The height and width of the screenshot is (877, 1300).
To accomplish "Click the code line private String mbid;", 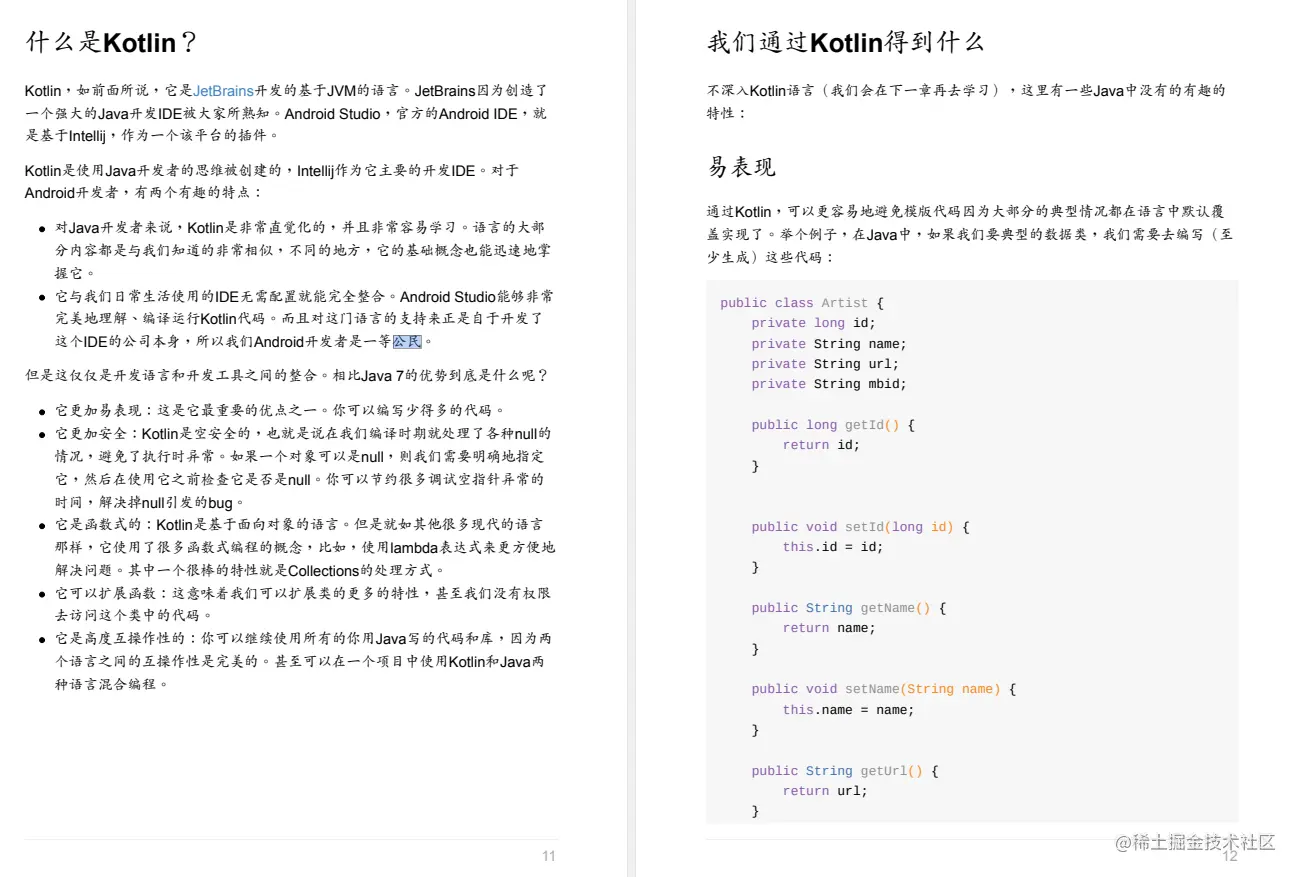I will pyautogui.click(x=829, y=384).
